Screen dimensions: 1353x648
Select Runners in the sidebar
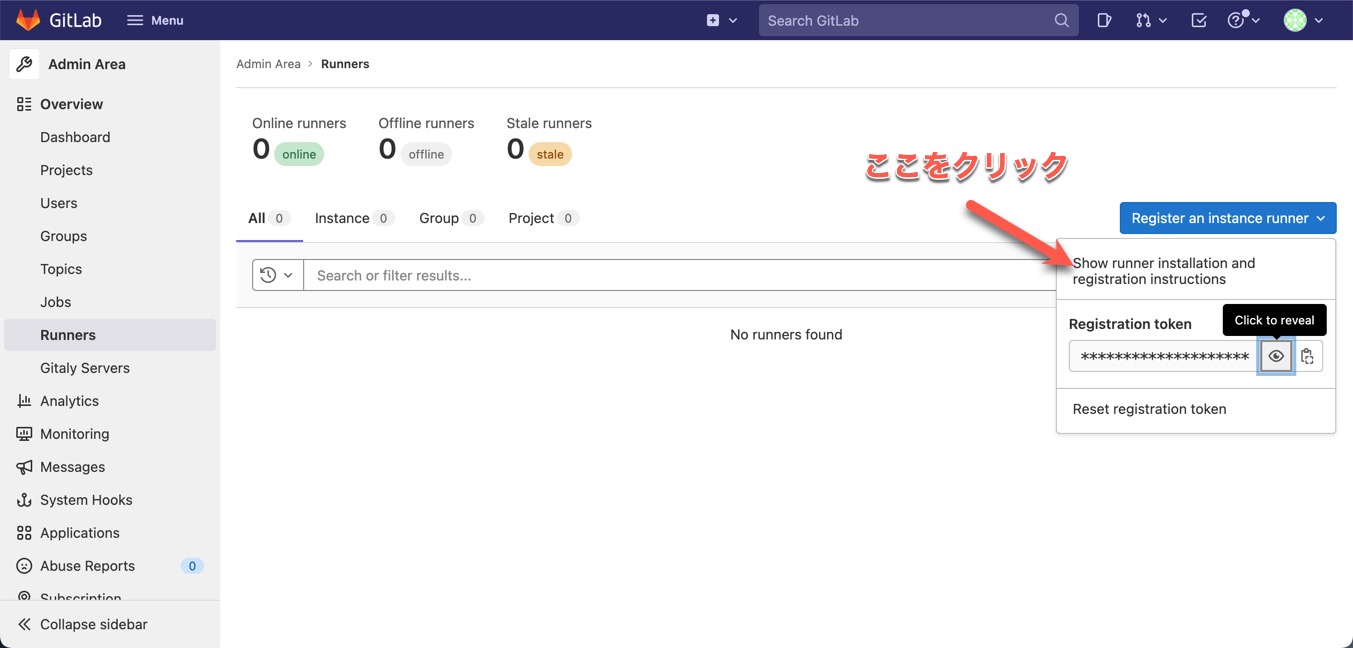pyautogui.click(x=110, y=335)
